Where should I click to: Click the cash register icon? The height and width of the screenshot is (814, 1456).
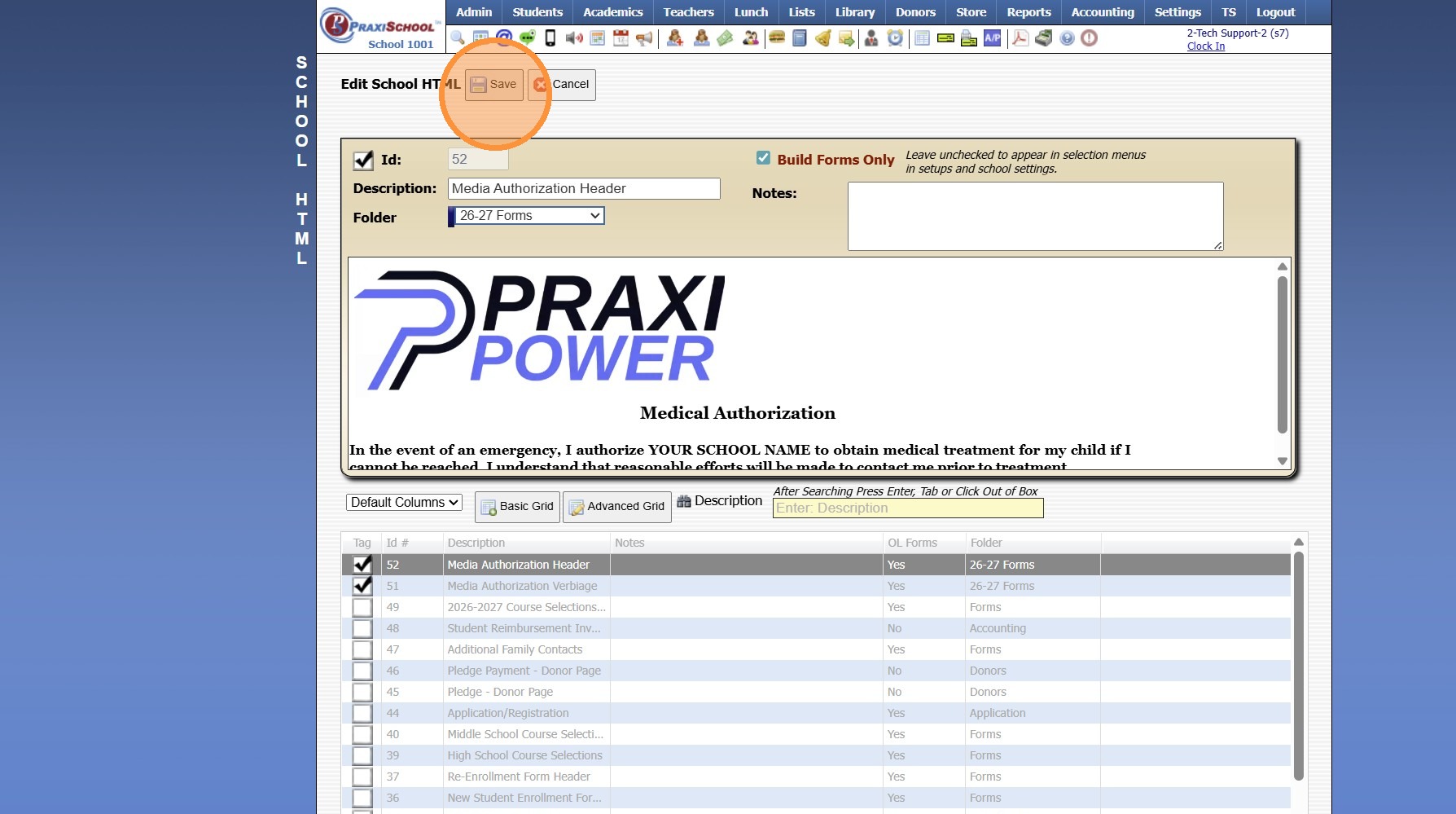coord(1043,38)
